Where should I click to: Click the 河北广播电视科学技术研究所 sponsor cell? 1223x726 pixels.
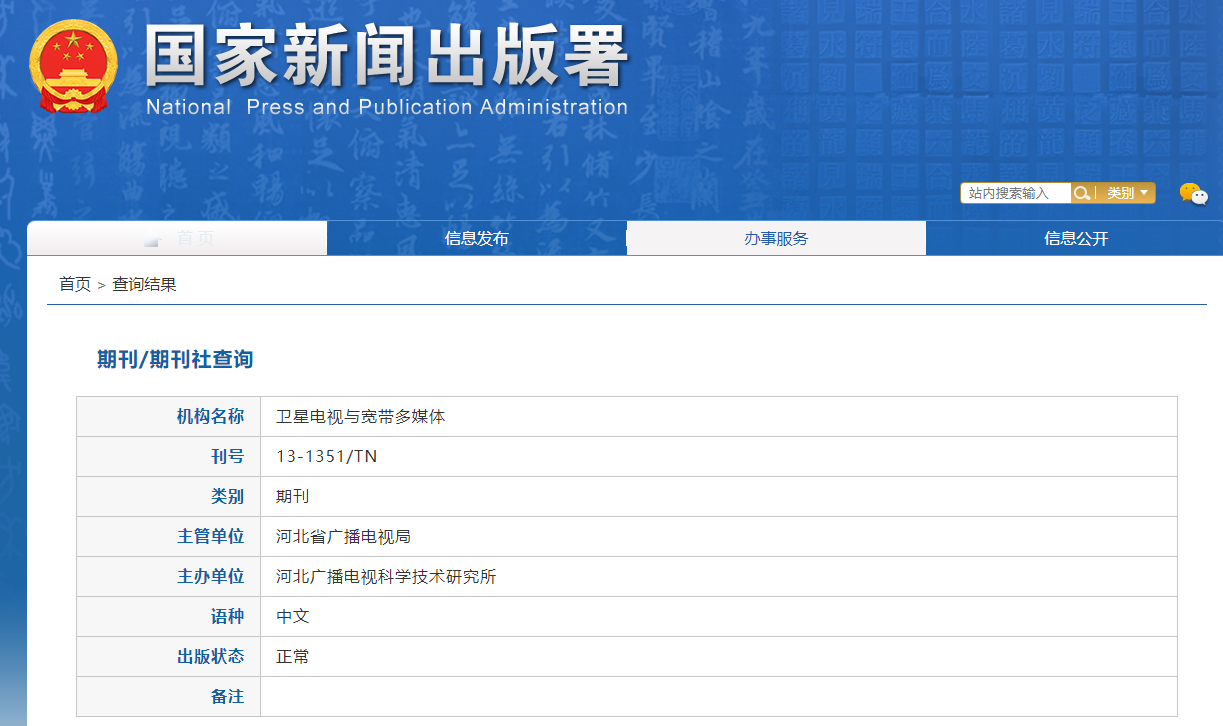[385, 577]
